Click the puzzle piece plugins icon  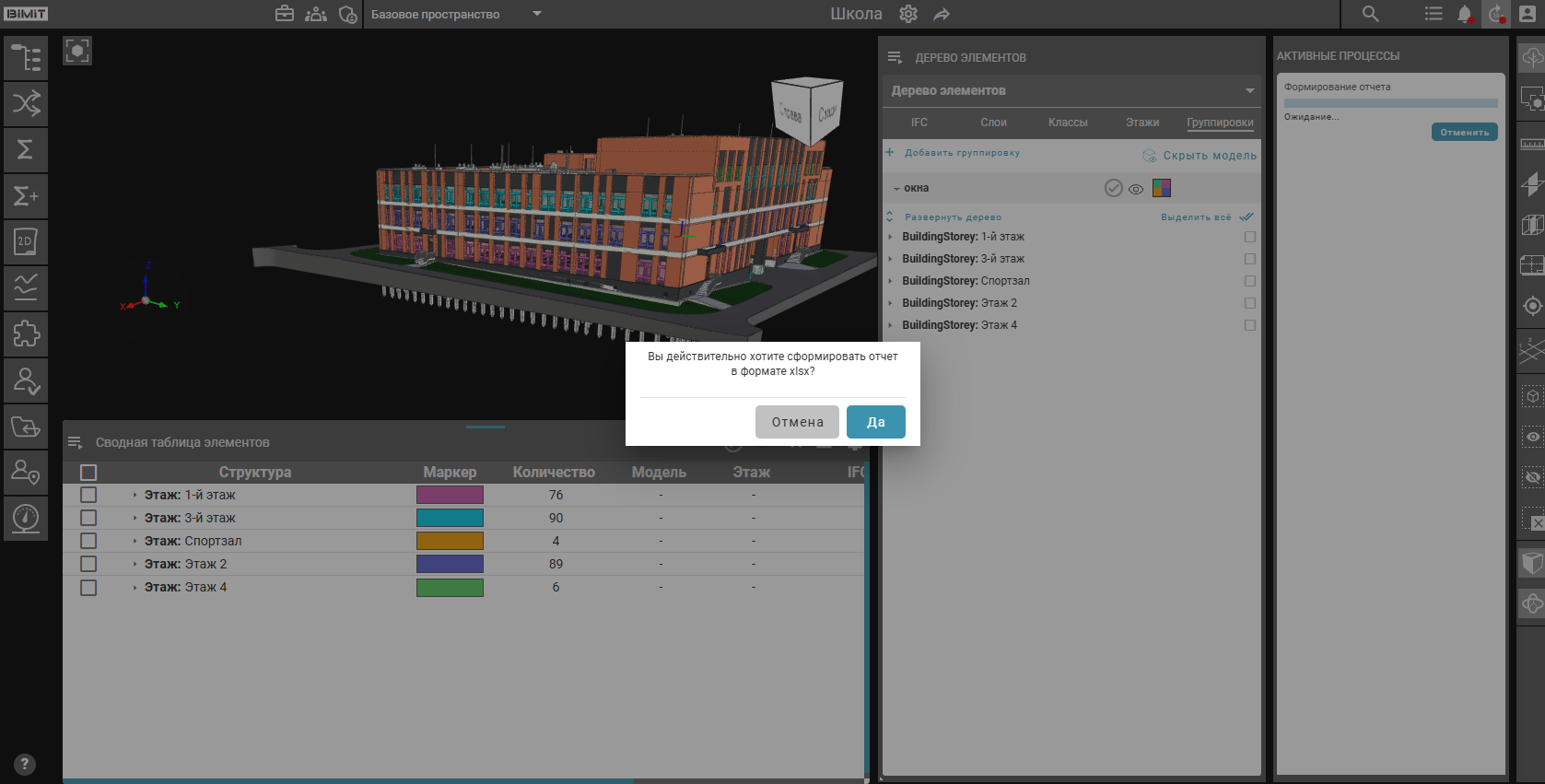point(26,333)
